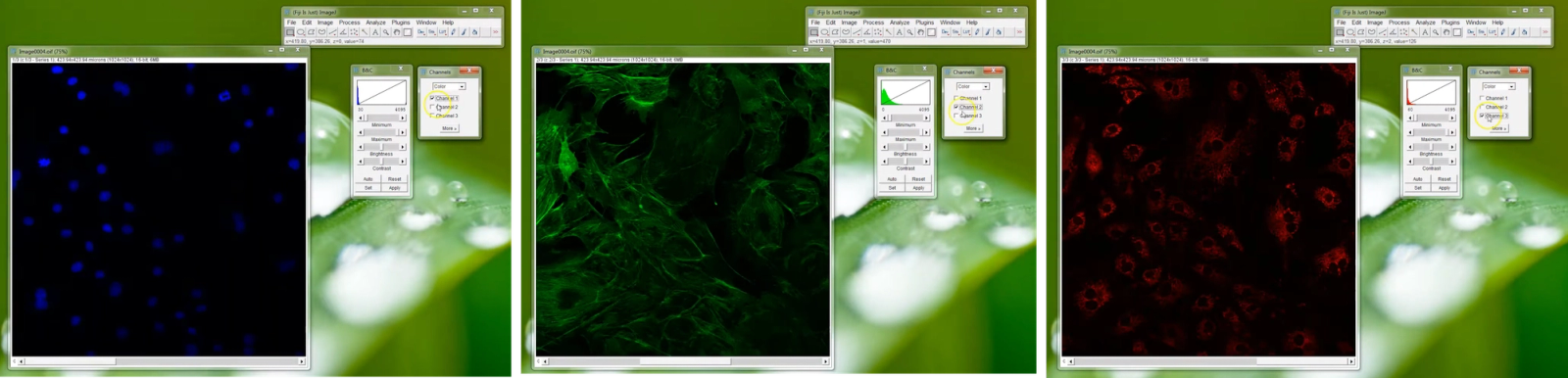
Task: Select Magnifying glass tool in blue-image panel toolbar
Action: pyautogui.click(x=386, y=32)
